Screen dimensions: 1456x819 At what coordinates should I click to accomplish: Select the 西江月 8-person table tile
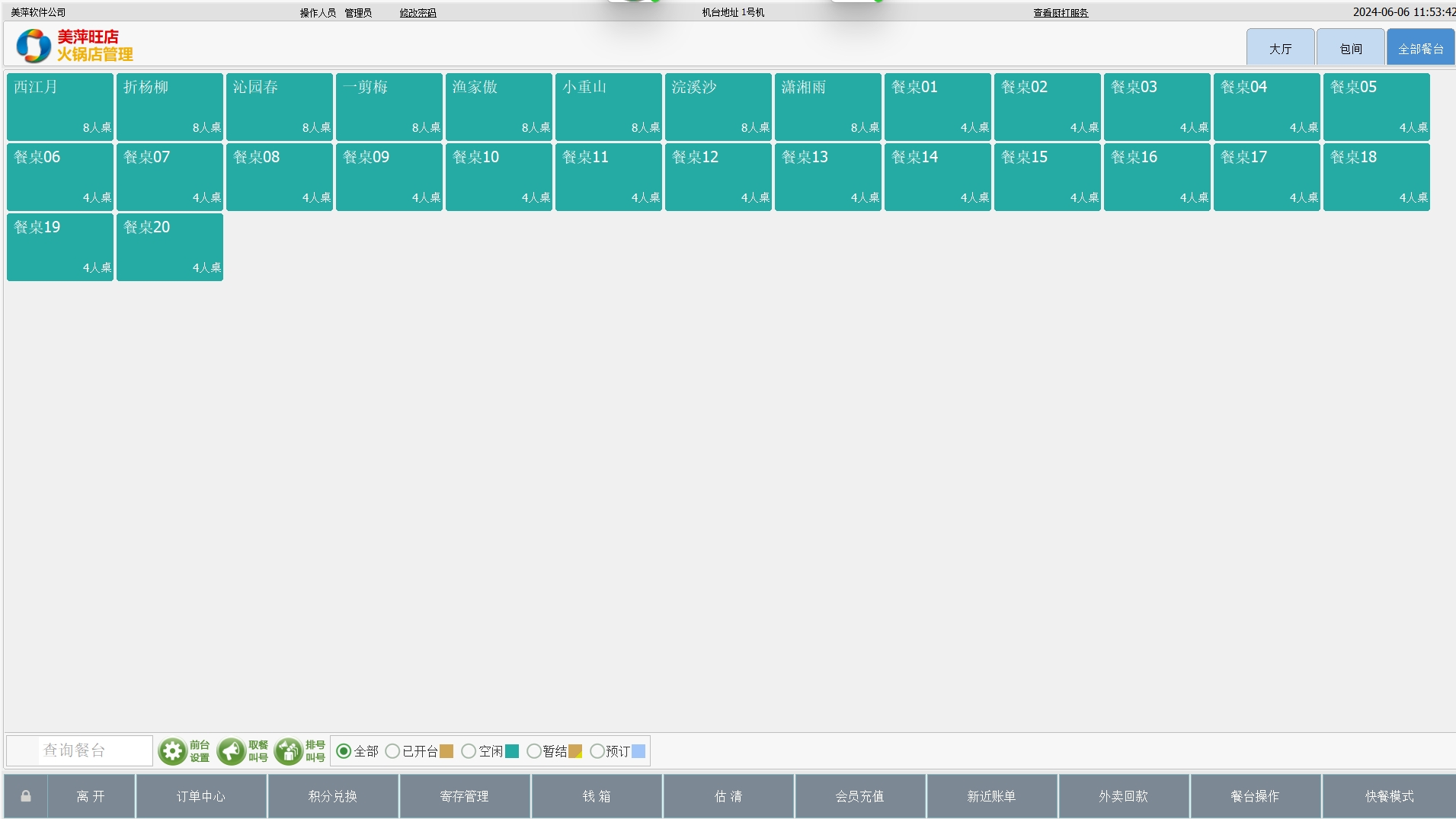coord(60,107)
